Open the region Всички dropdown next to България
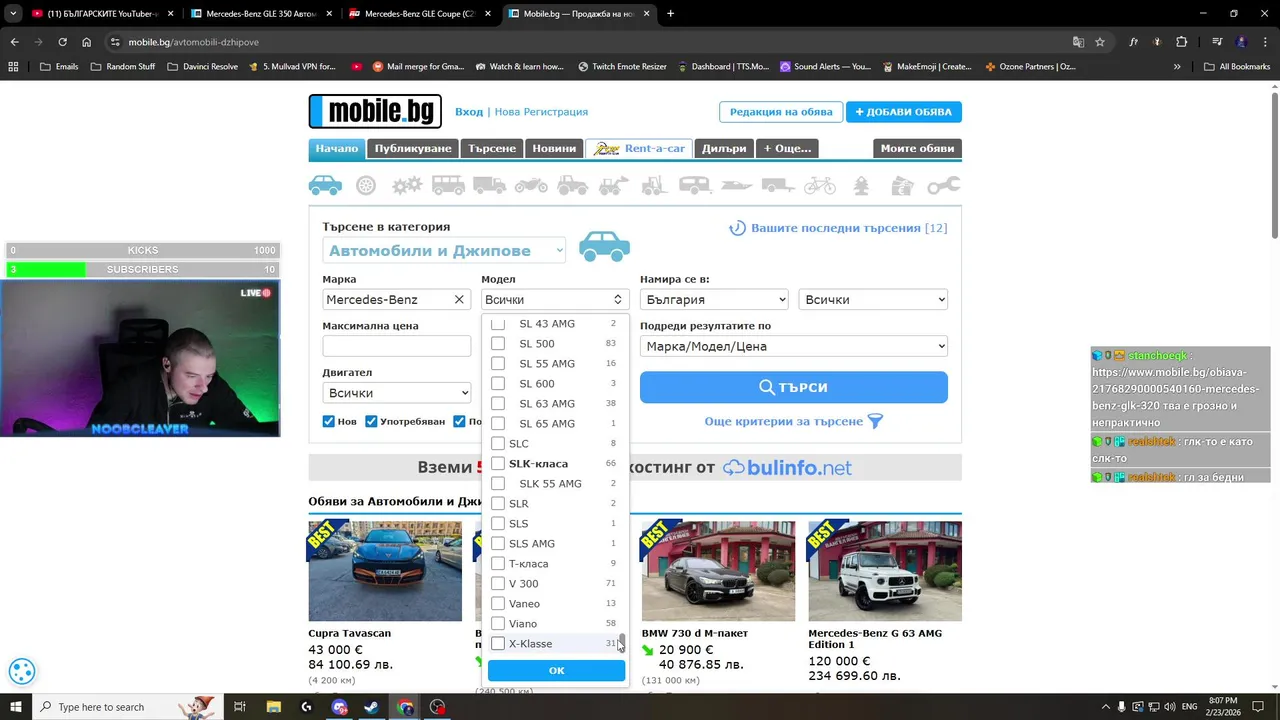 pos(873,299)
